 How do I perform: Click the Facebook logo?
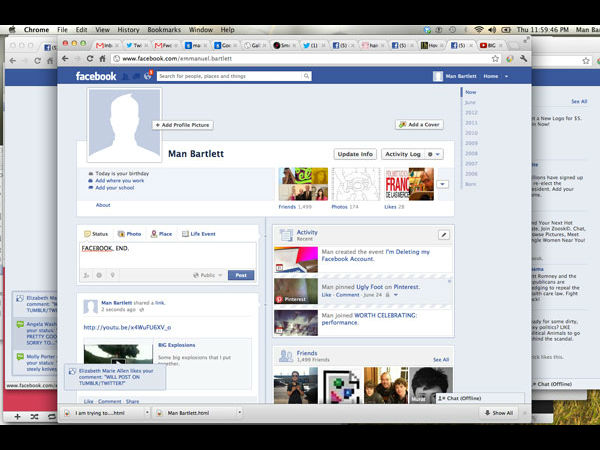click(96, 76)
